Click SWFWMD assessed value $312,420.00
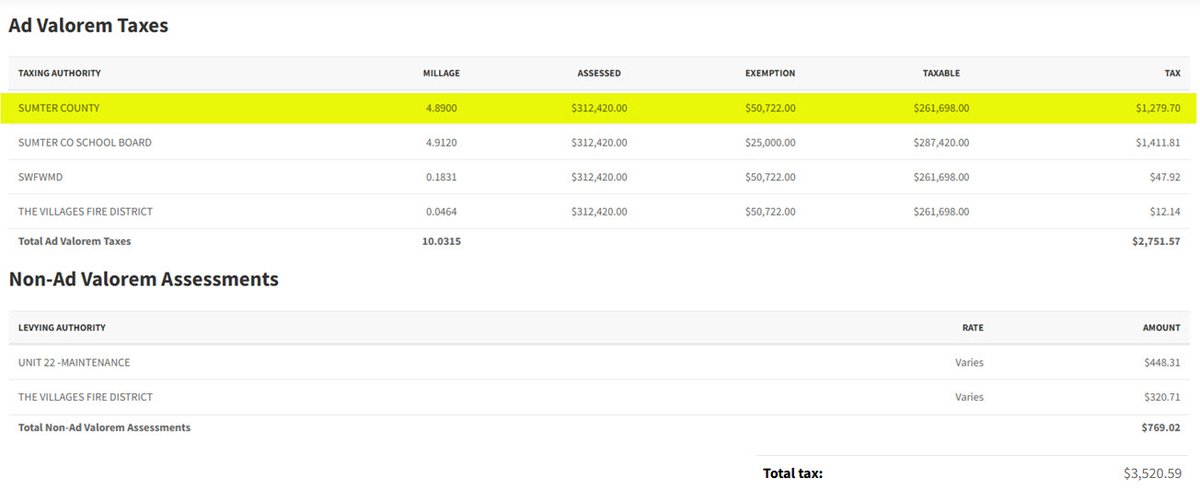Image resolution: width=1200 pixels, height=490 pixels. 599,177
